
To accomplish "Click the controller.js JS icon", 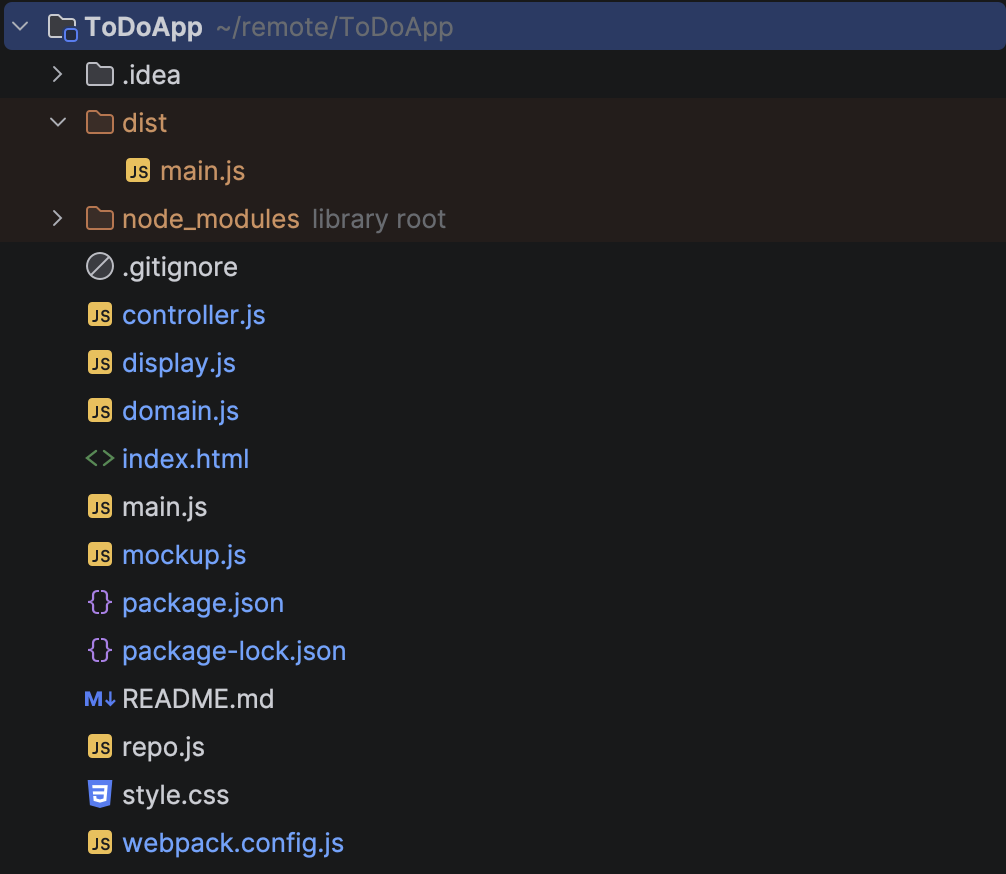I will (99, 315).
